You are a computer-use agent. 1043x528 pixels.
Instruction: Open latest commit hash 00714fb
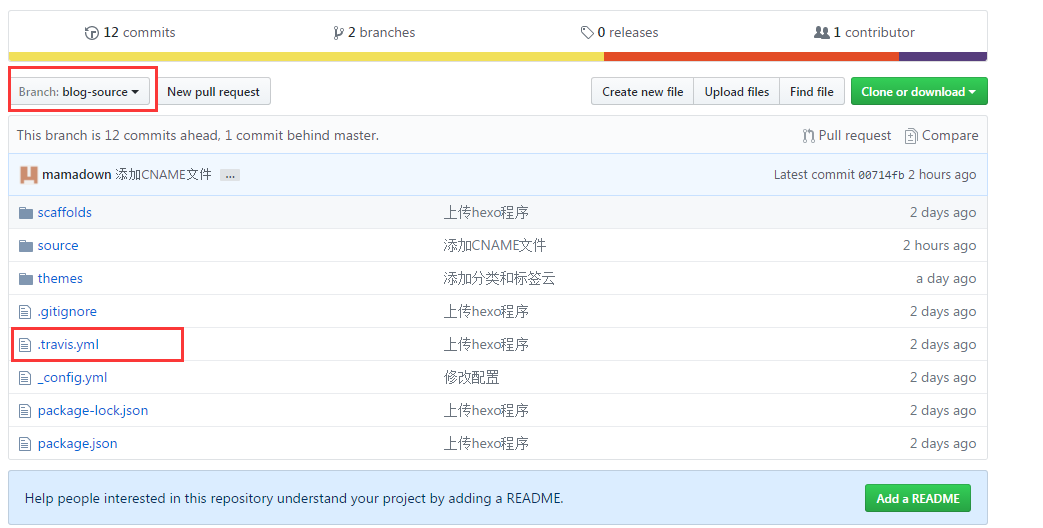[881, 175]
